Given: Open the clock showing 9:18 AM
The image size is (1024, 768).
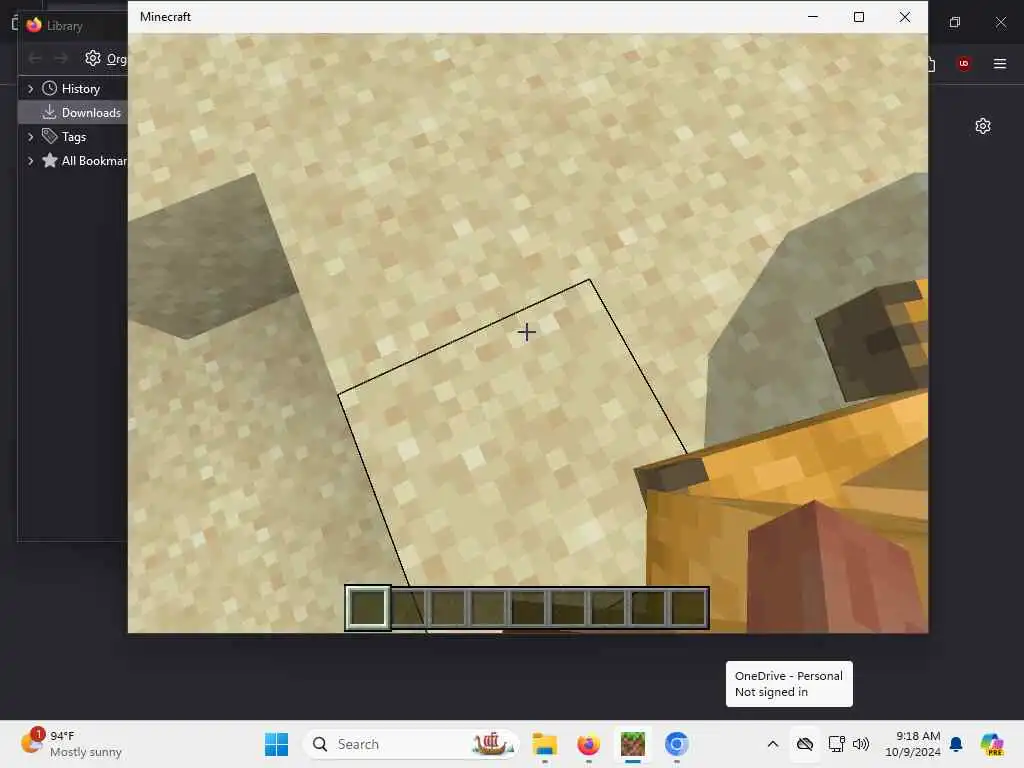Looking at the screenshot, I should click(x=912, y=744).
